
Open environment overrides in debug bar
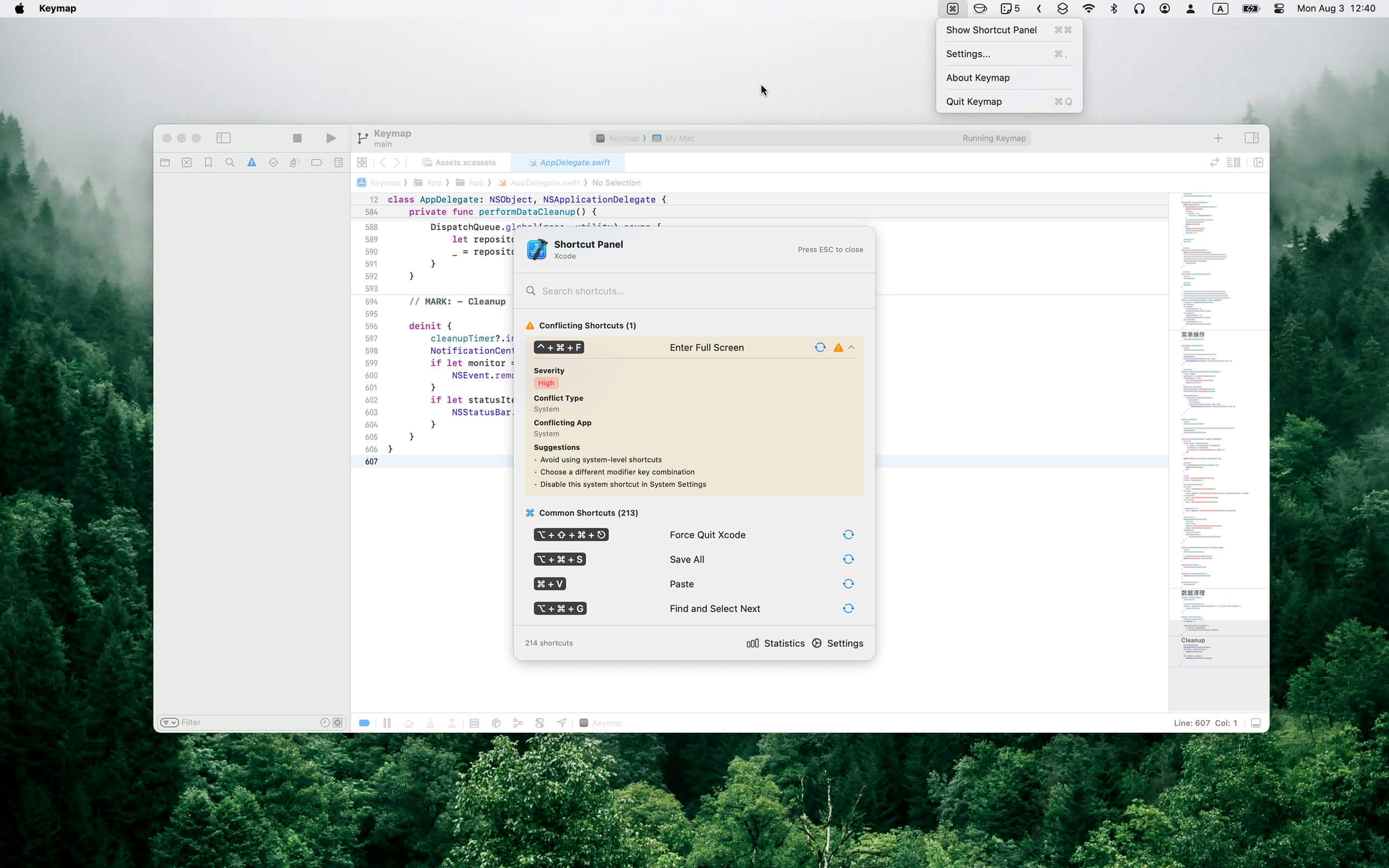539,723
